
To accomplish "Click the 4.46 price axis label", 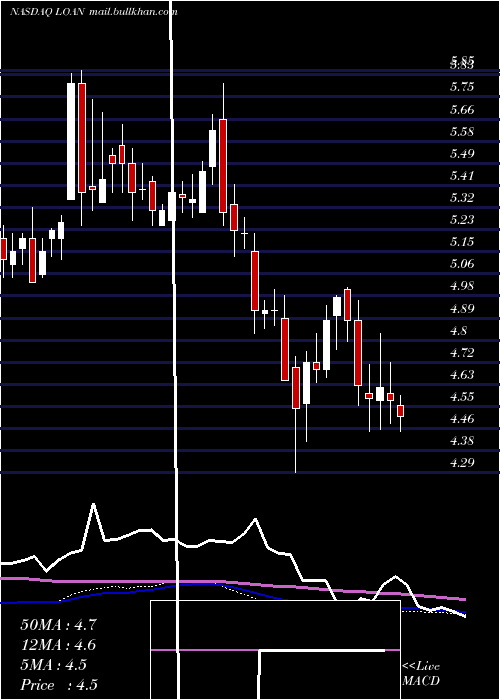I will click(462, 419).
